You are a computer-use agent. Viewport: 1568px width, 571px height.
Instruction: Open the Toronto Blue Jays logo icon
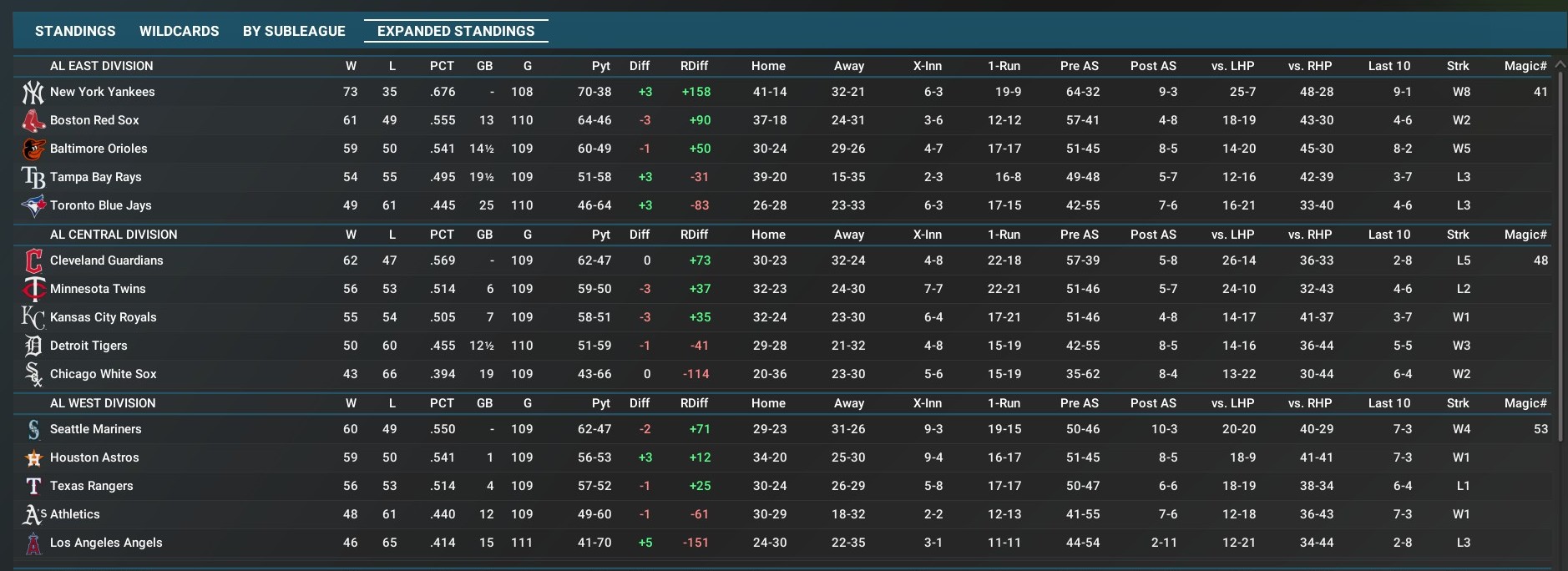pyautogui.click(x=33, y=205)
